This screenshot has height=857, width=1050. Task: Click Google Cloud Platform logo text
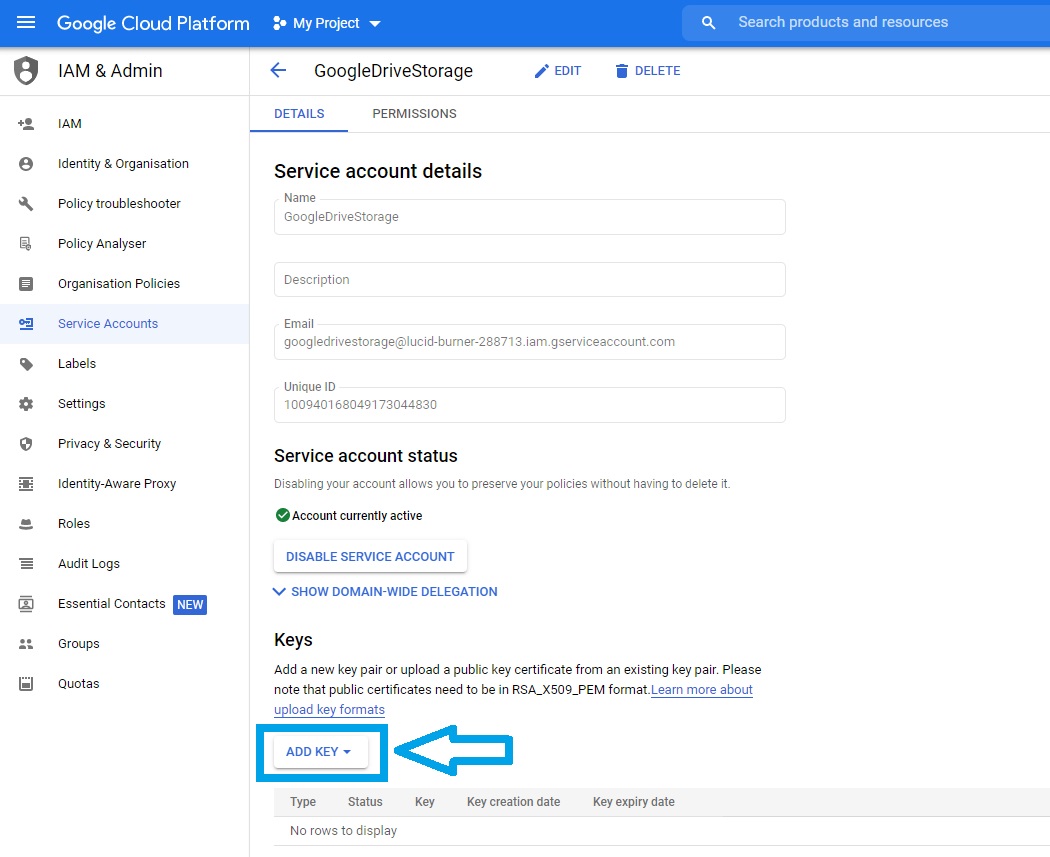[153, 23]
